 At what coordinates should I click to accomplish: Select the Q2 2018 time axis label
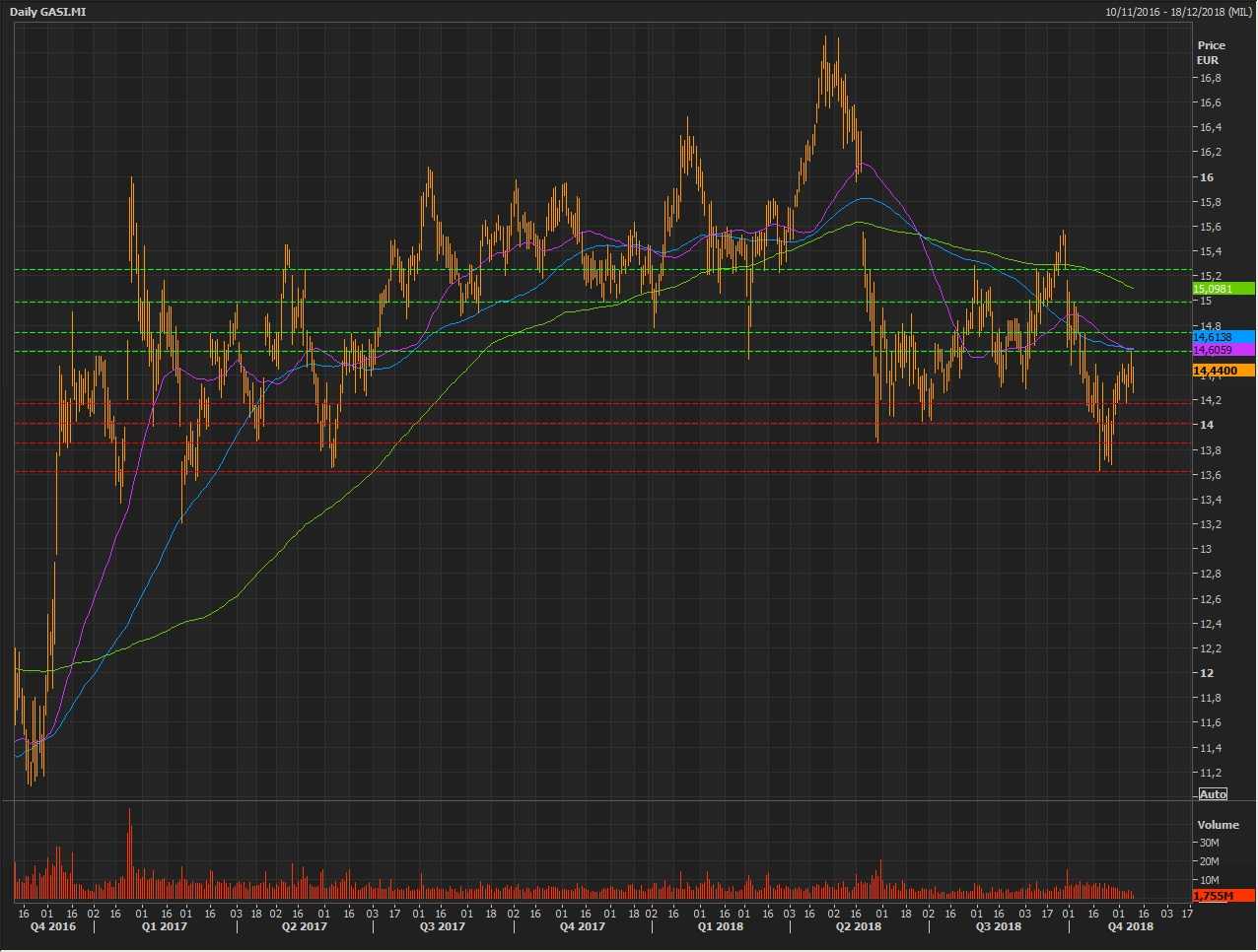pos(859,926)
